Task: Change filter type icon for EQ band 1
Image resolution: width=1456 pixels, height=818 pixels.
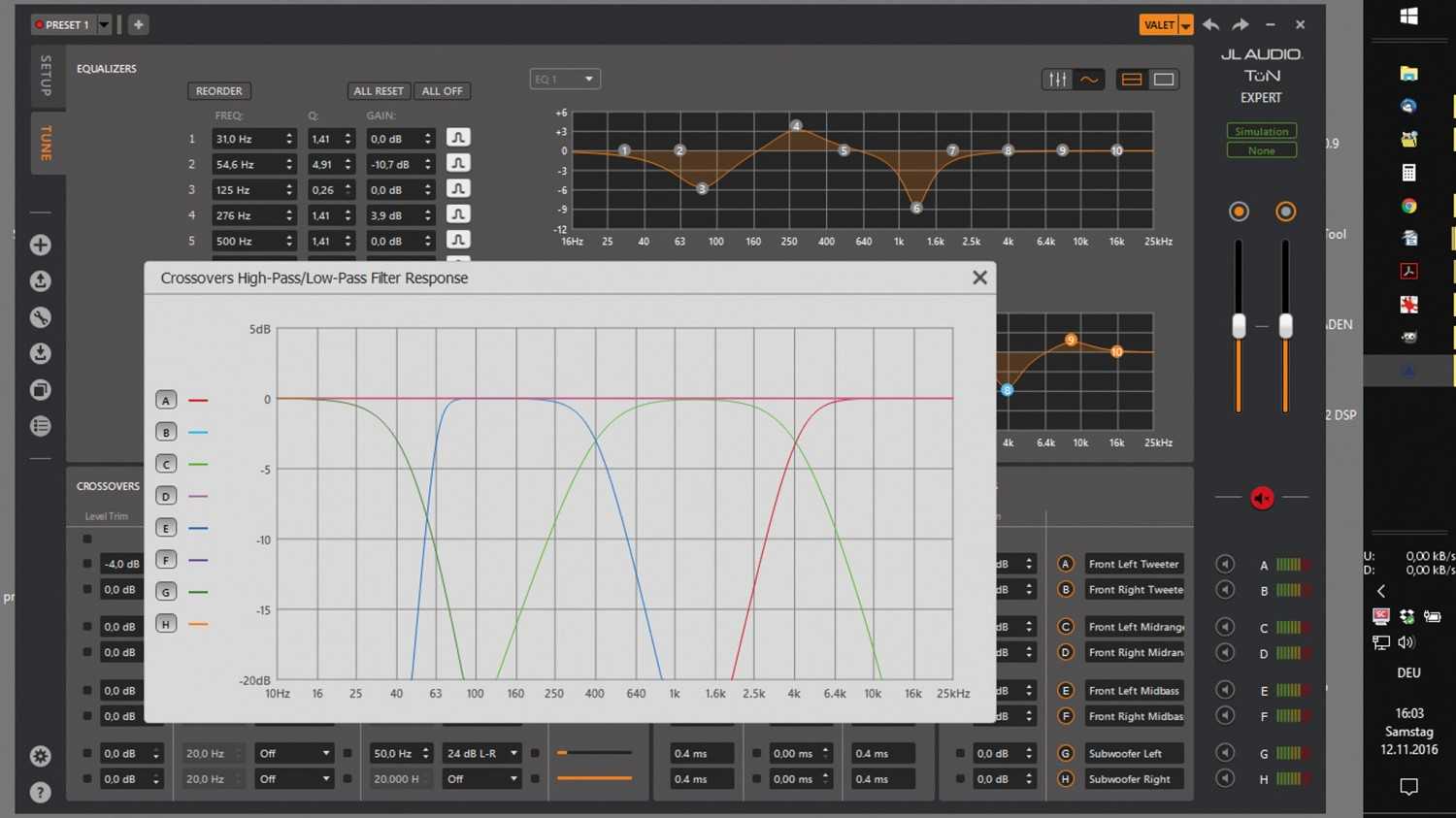Action: 458,138
